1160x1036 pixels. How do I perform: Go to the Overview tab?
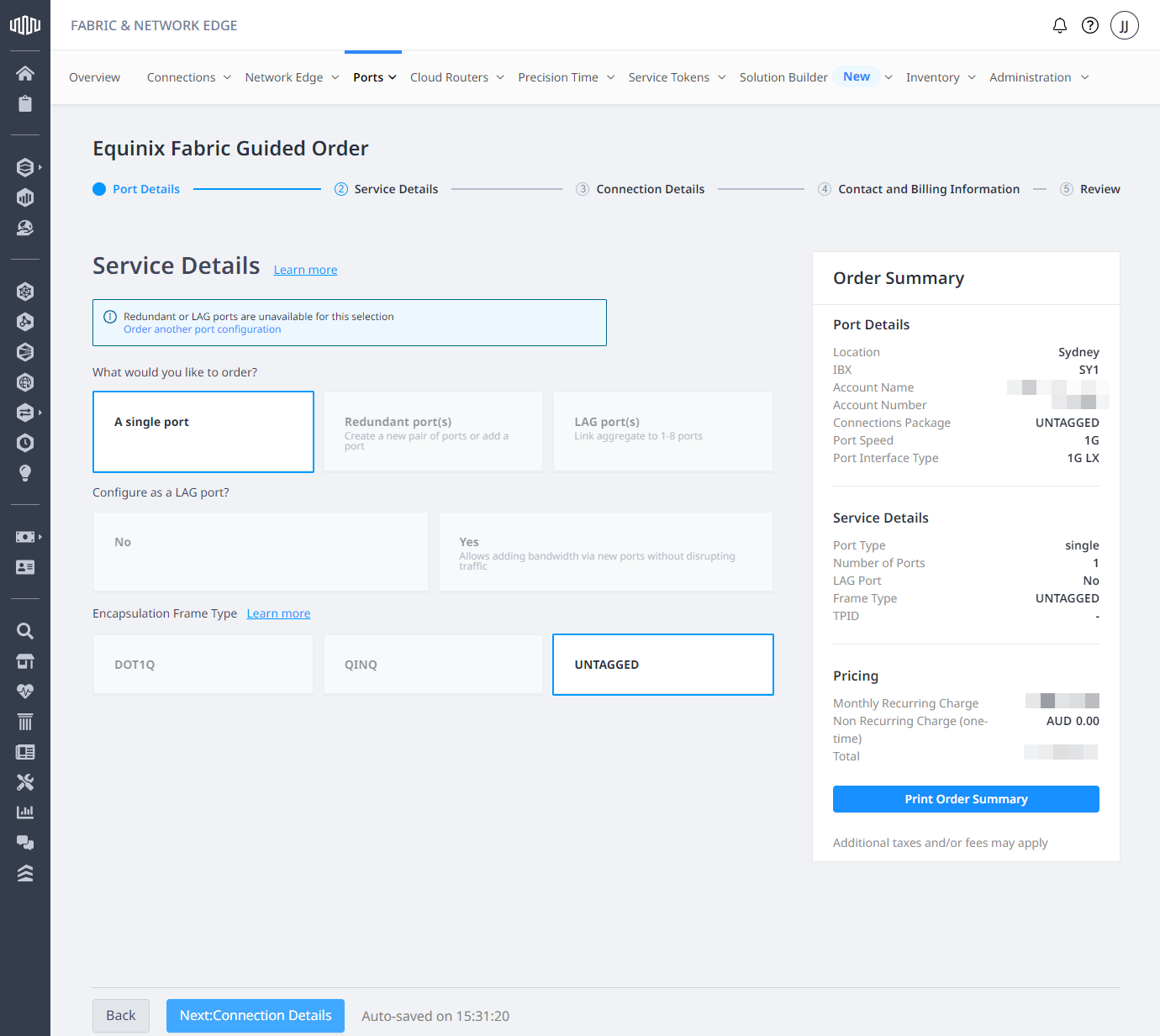[x=94, y=77]
